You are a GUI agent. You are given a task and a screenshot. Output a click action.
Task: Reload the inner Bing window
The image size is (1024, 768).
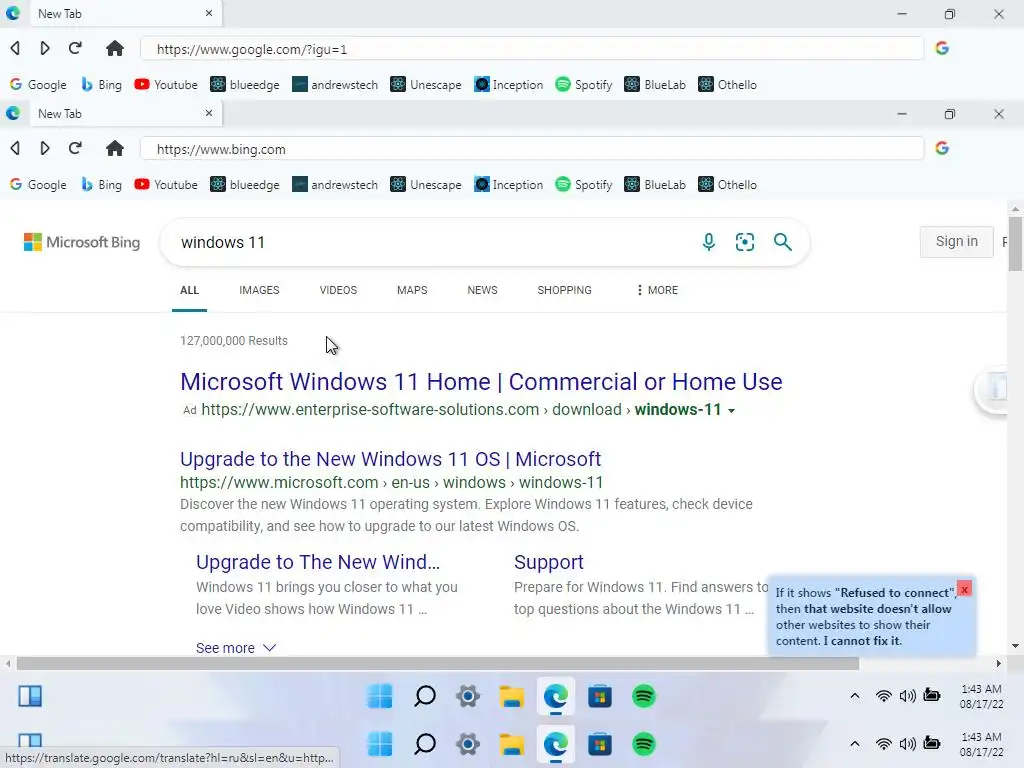click(75, 148)
